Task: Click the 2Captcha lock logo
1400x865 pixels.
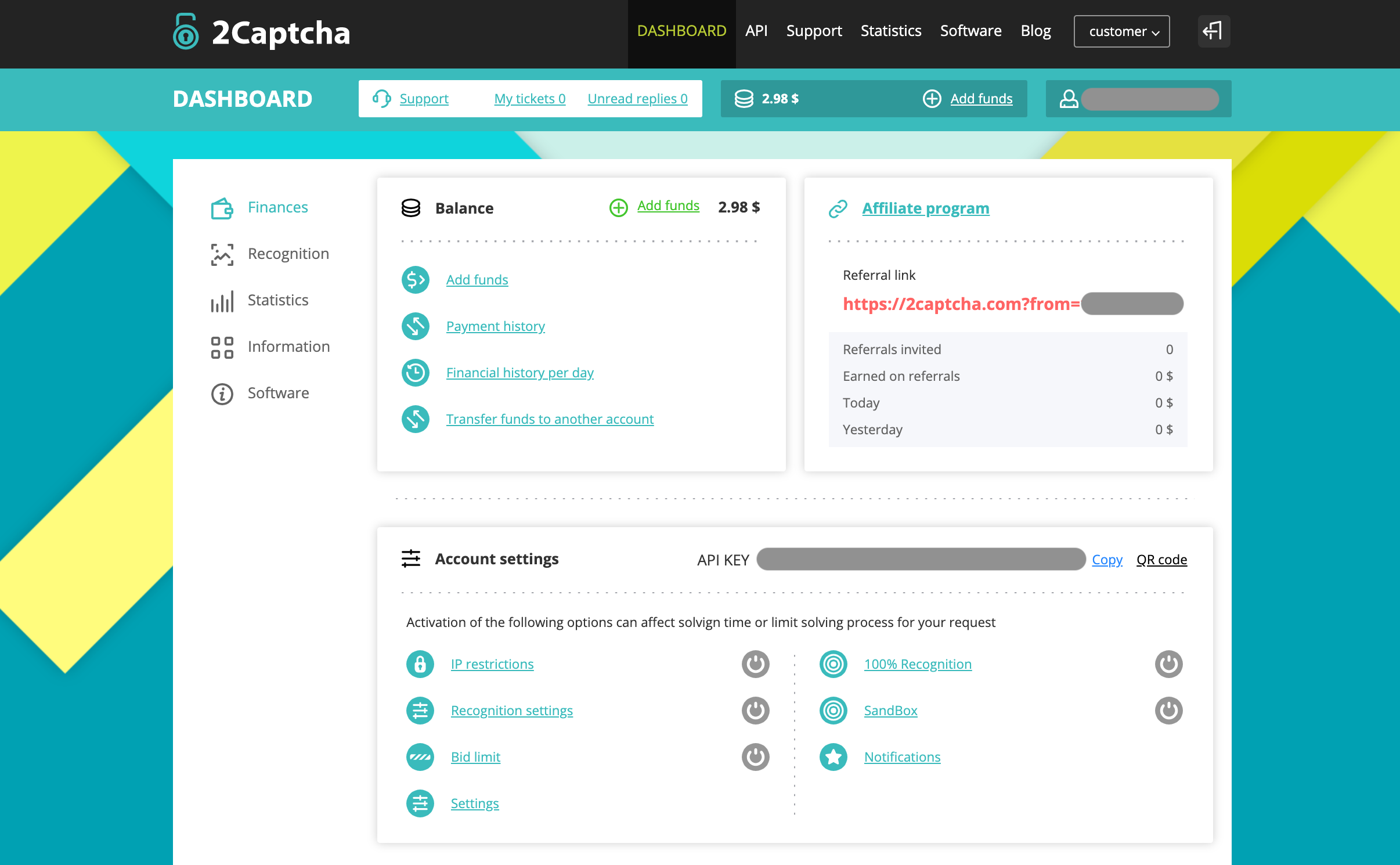Action: tap(186, 32)
